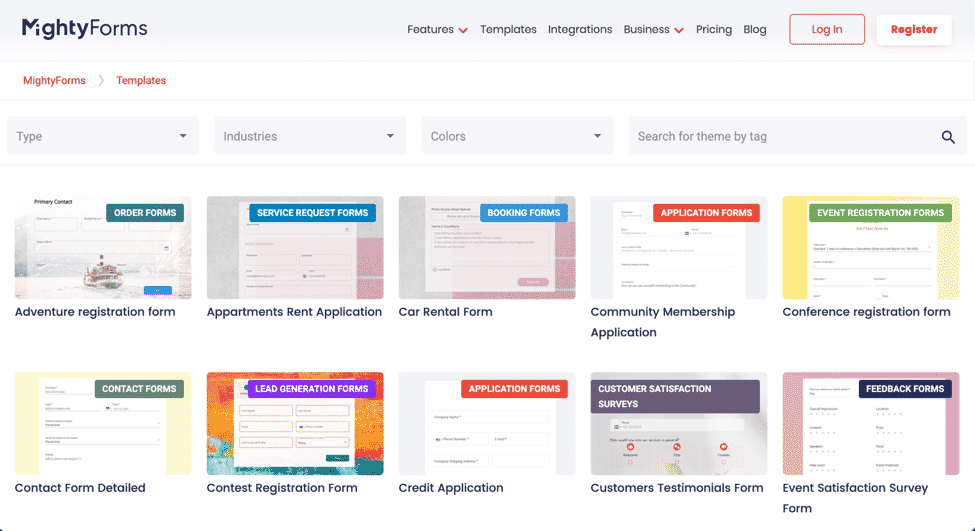
Task: Click the Booking Forms tag label
Action: coord(523,213)
